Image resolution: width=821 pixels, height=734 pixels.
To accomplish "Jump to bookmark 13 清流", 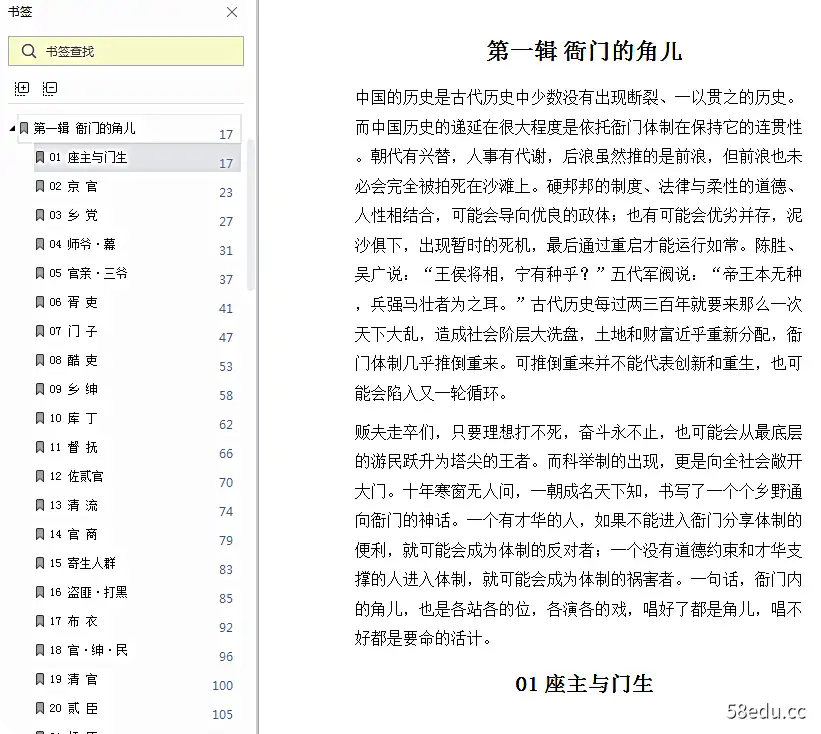I will pos(137,505).
